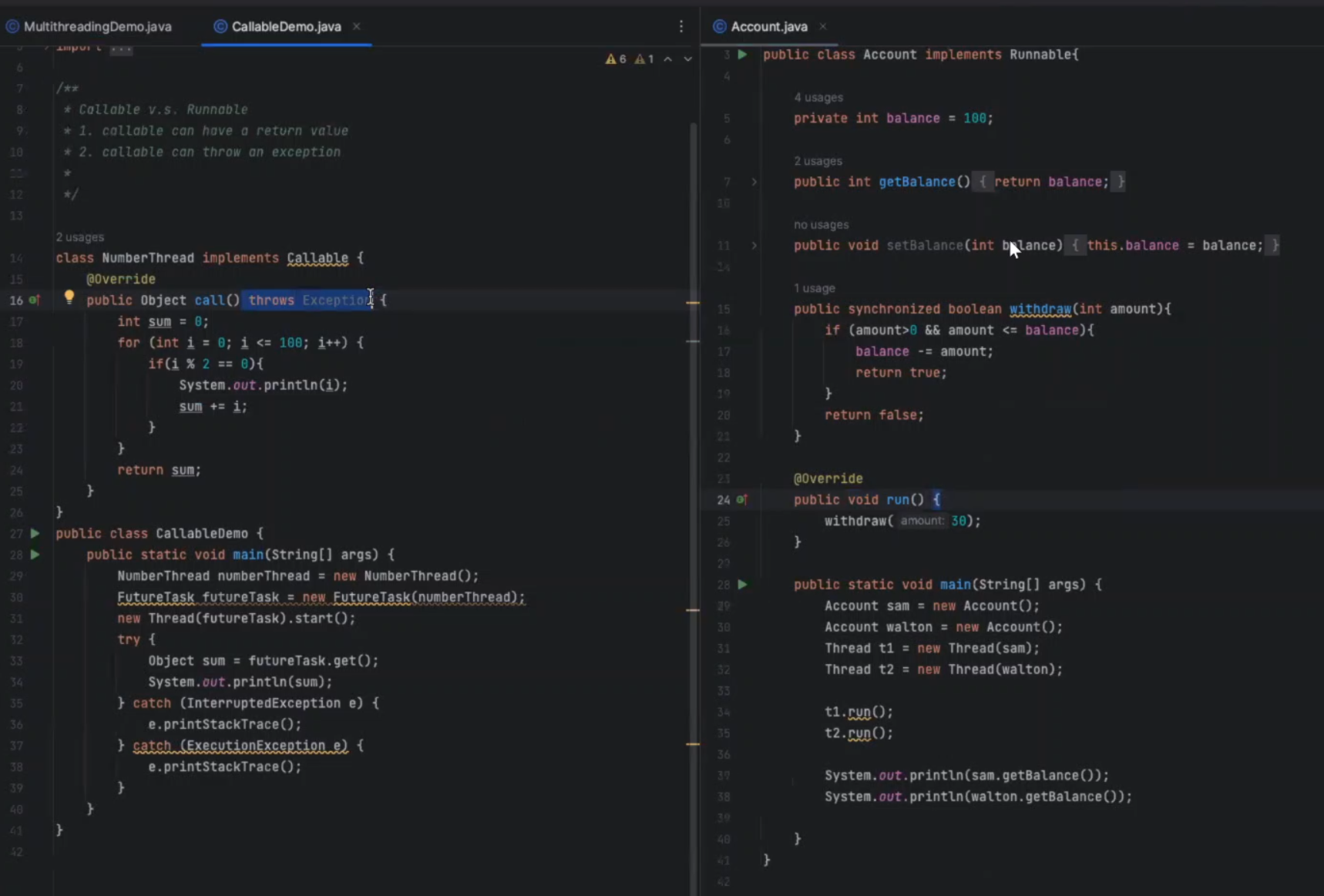Click the '2 usages' hint above NumberThread
This screenshot has width=1324, height=896.
click(x=79, y=237)
